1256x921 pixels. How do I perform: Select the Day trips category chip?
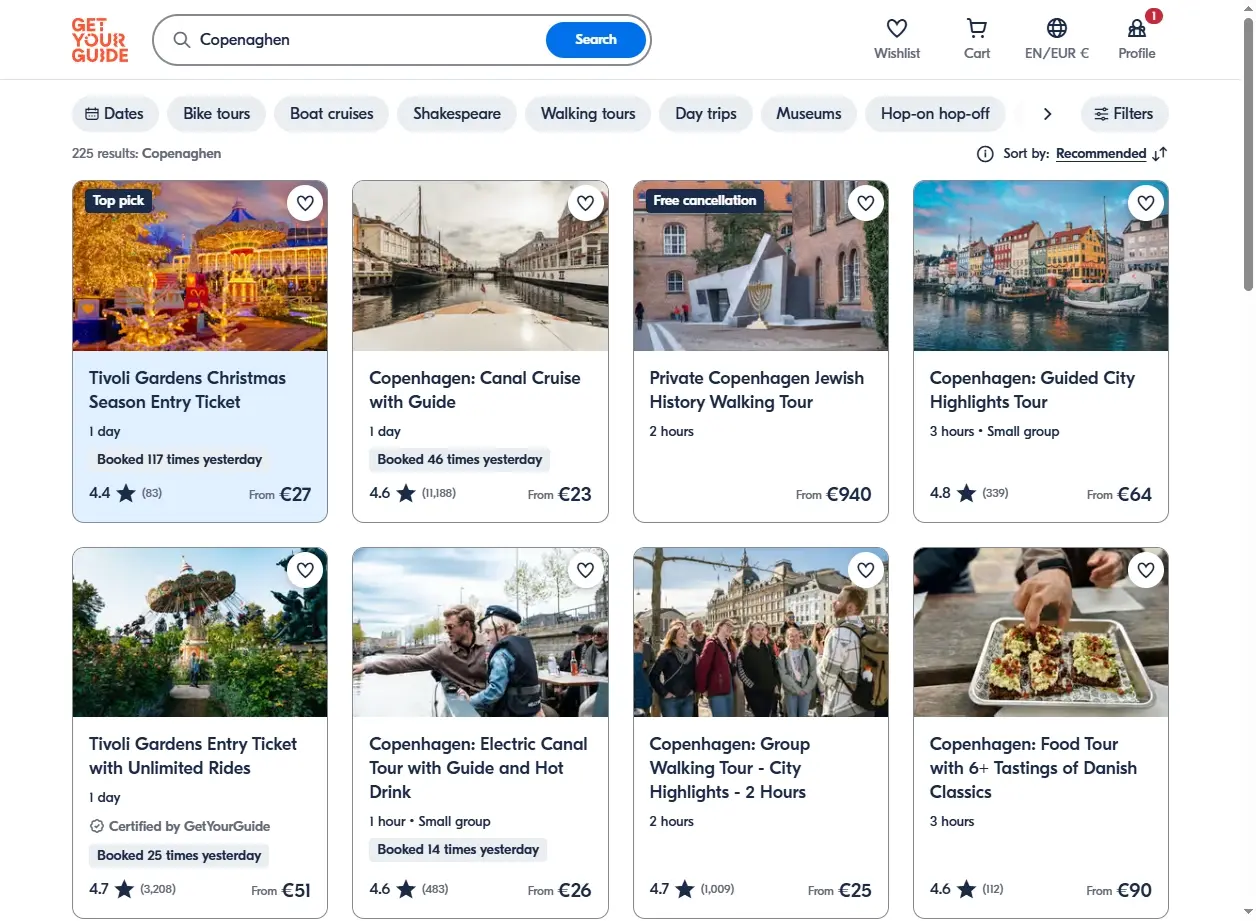click(706, 114)
